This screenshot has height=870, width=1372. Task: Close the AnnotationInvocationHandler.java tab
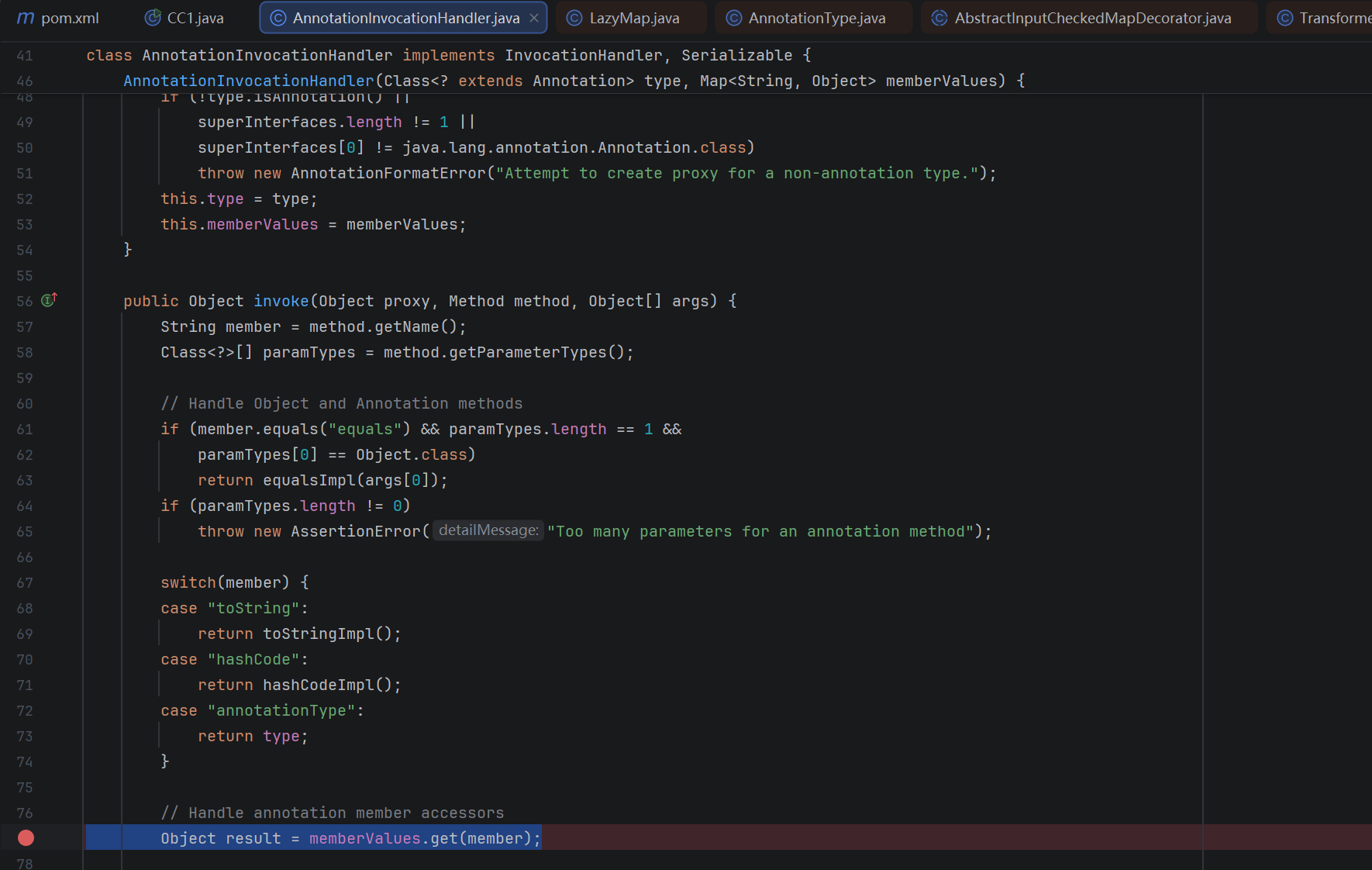point(534,18)
